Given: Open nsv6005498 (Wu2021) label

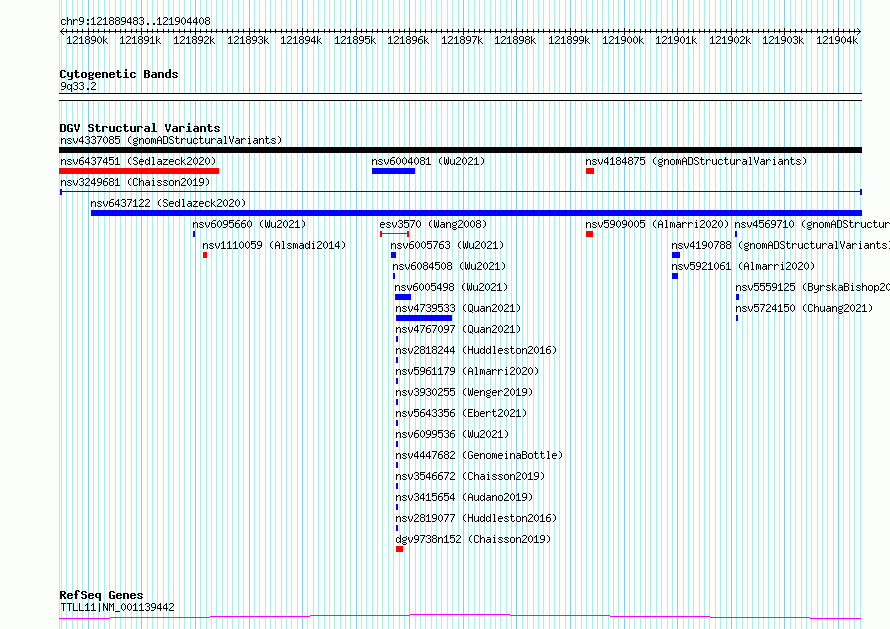Looking at the screenshot, I should tap(451, 287).
